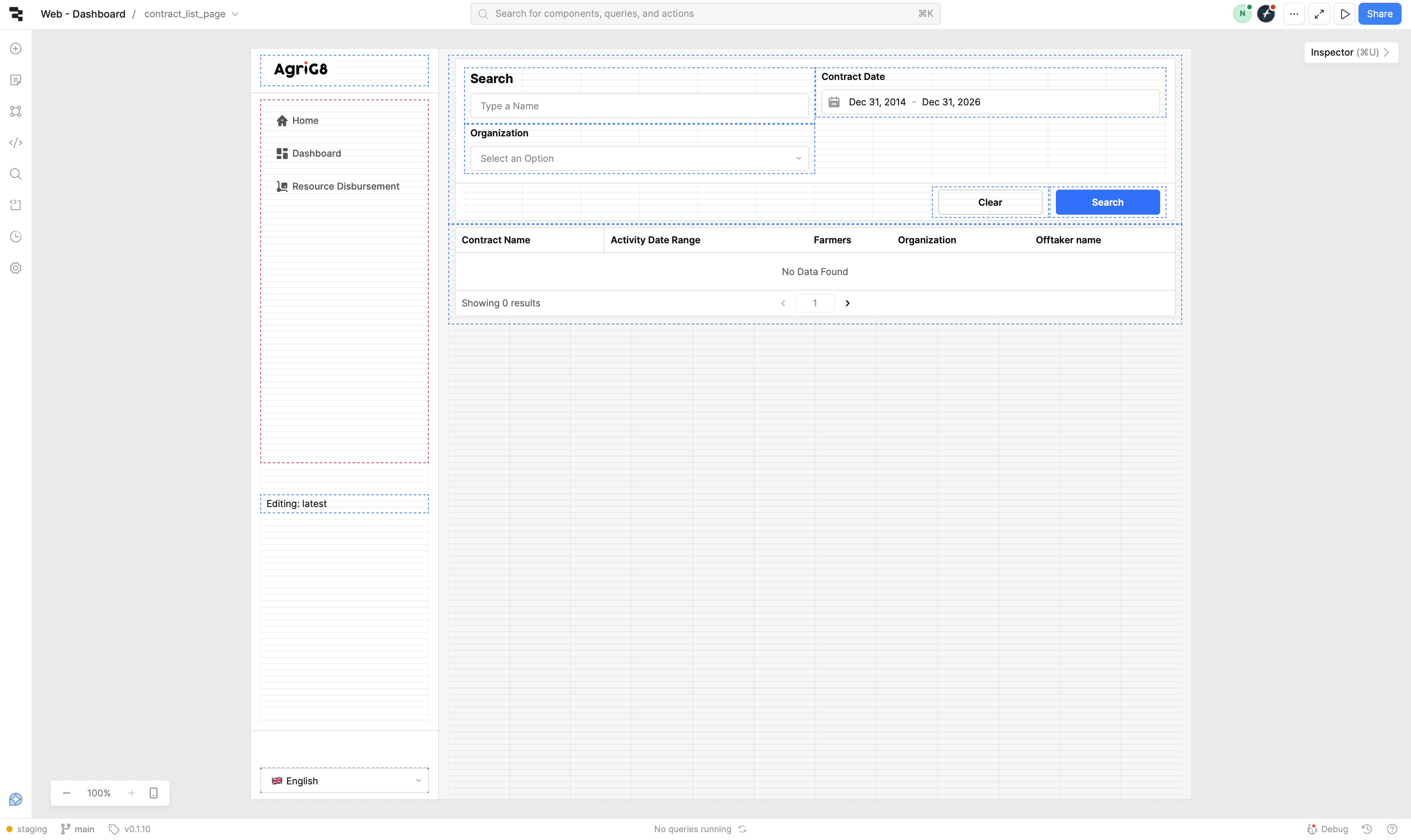Toggle the mobile layout view icon

153,793
